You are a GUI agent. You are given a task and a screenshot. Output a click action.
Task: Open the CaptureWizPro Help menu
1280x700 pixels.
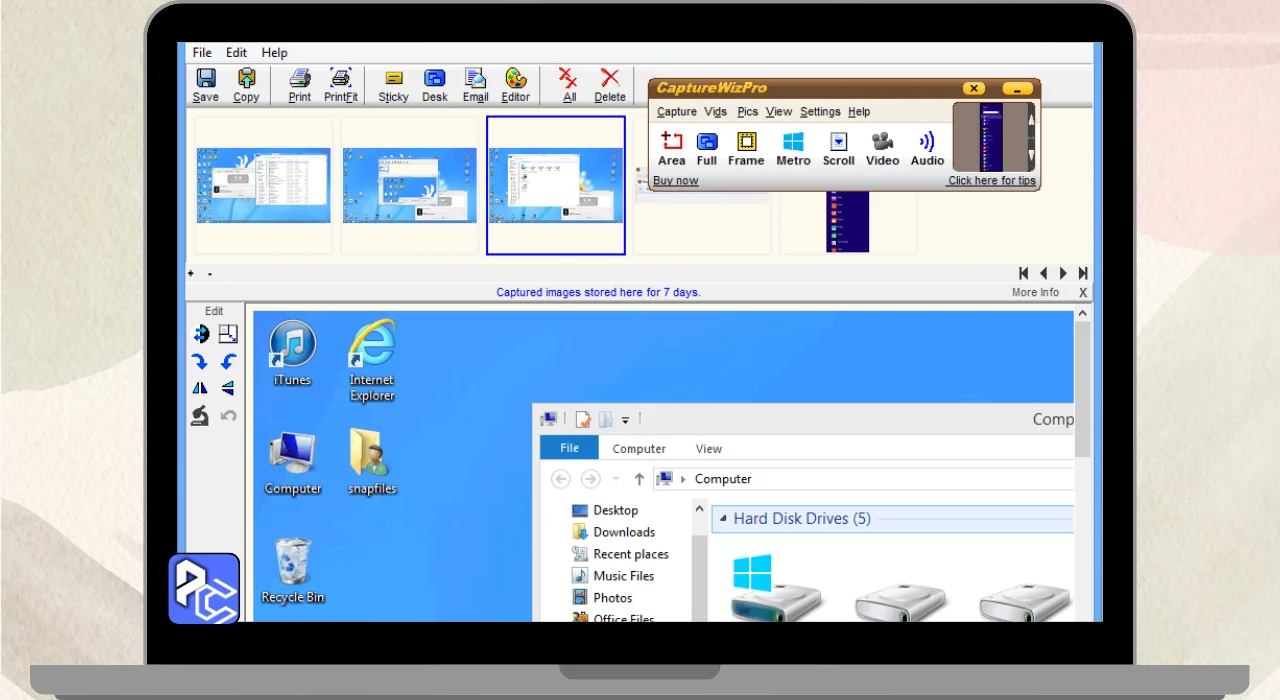click(859, 112)
